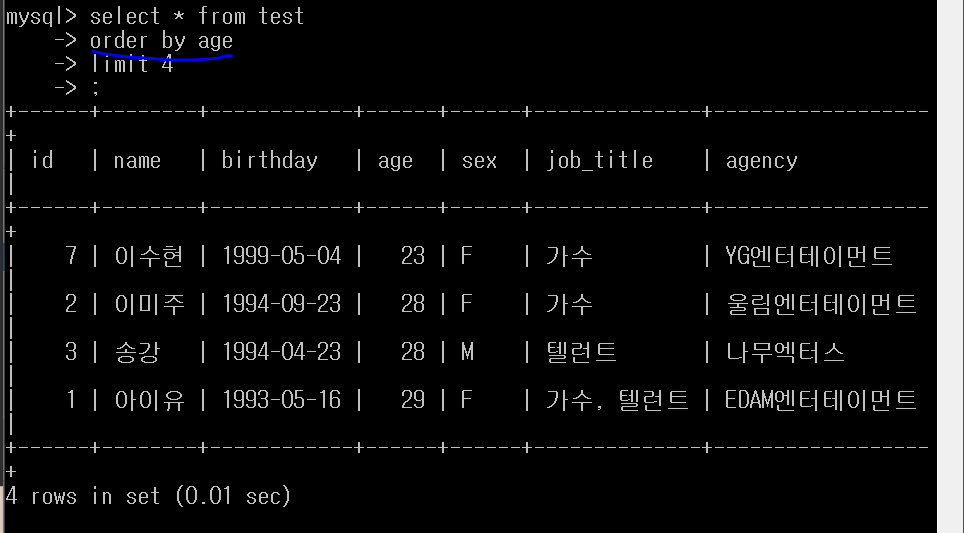964x533 pixels.
Task: Select the name cell '아이유'
Action: pyautogui.click(x=149, y=400)
